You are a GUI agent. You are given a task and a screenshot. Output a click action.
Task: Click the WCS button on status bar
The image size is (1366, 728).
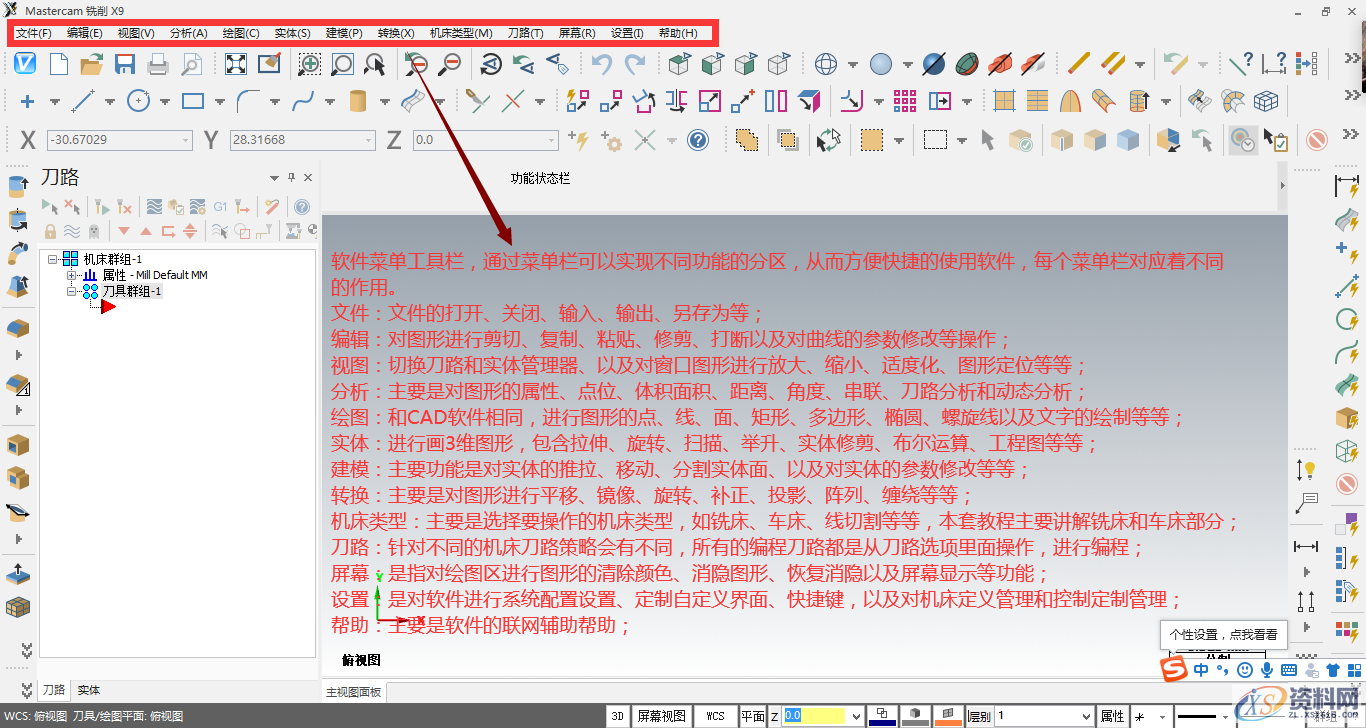[716, 715]
